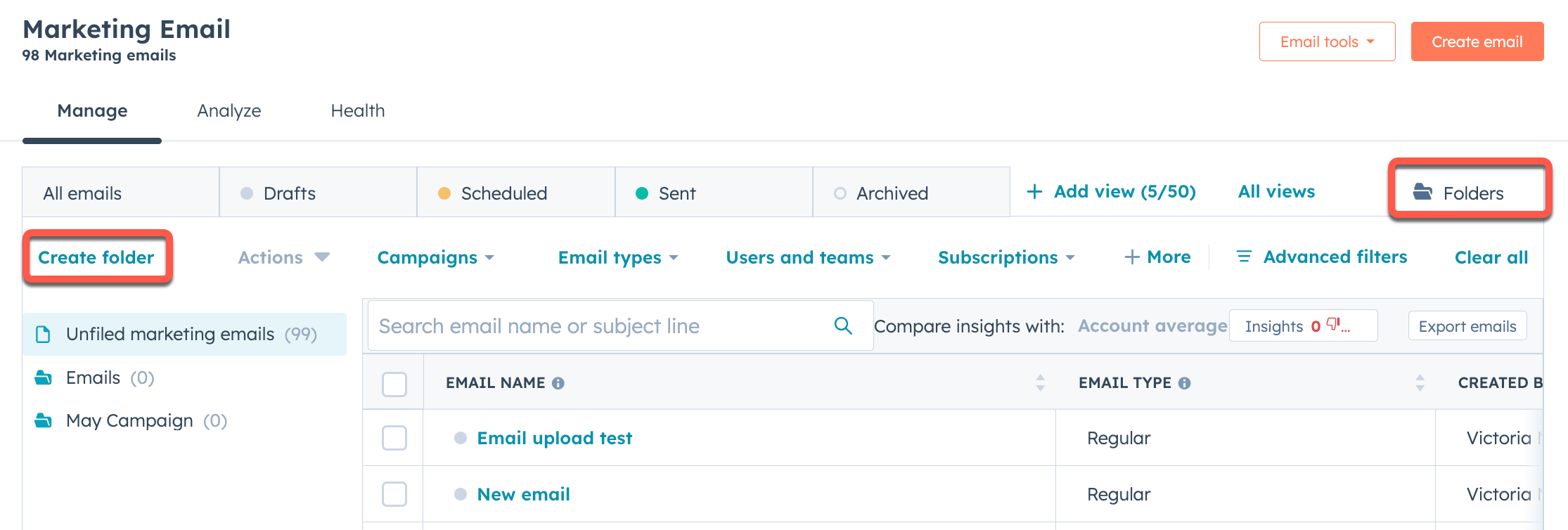Click the Create folder link

(96, 257)
